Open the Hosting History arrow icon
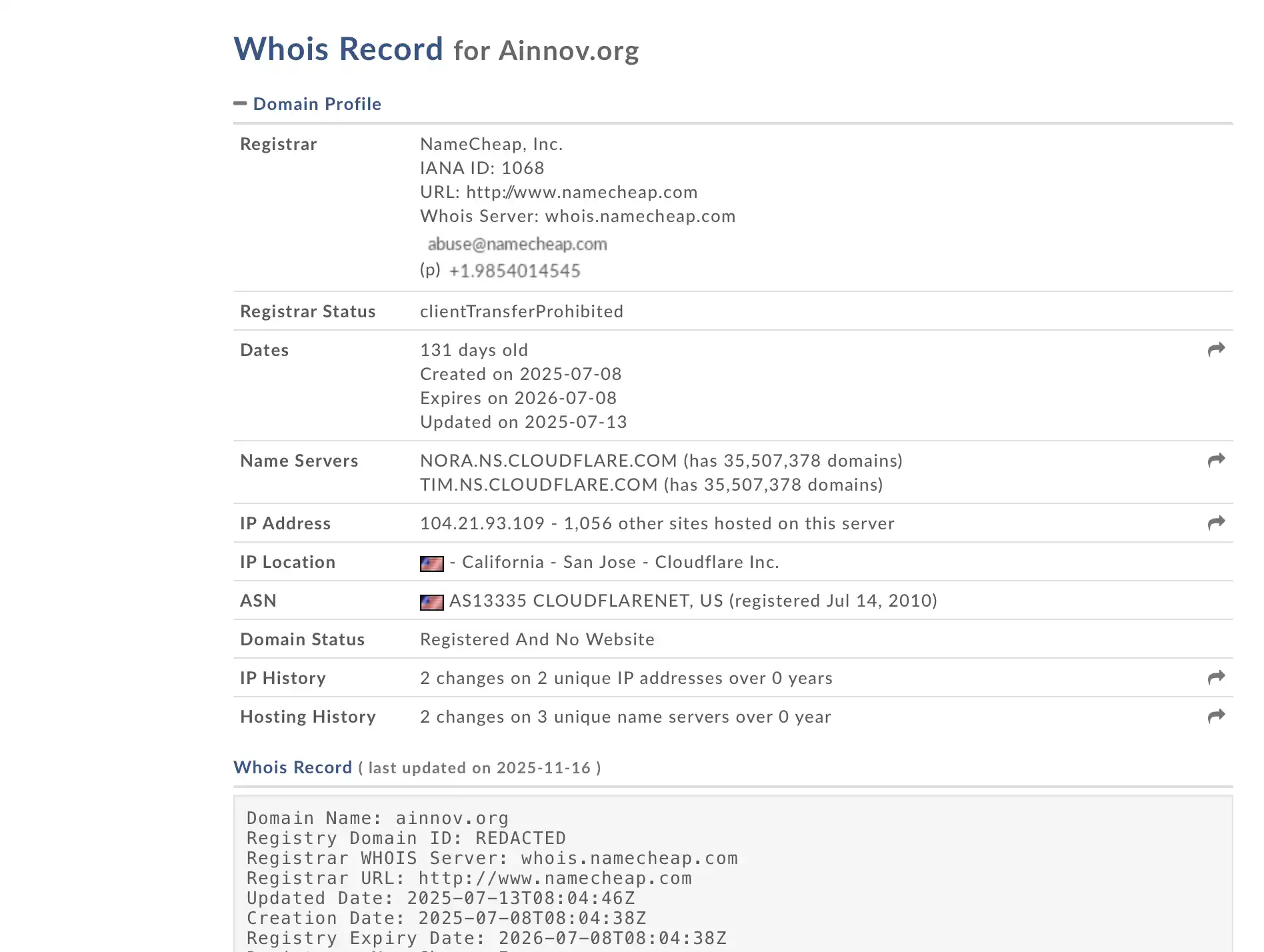 coord(1216,716)
